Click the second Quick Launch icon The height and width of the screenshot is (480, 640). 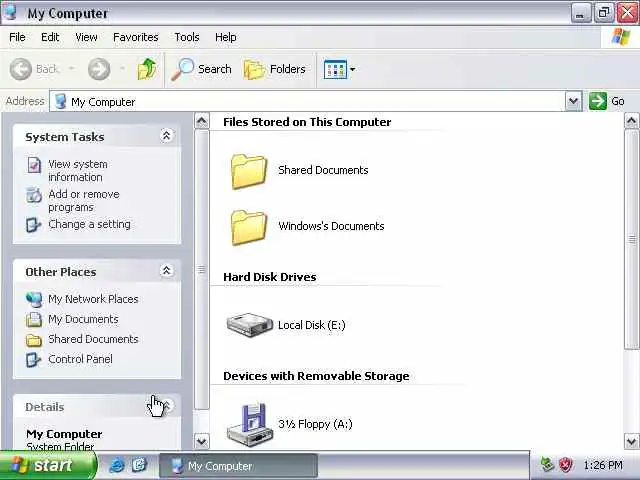pos(139,465)
